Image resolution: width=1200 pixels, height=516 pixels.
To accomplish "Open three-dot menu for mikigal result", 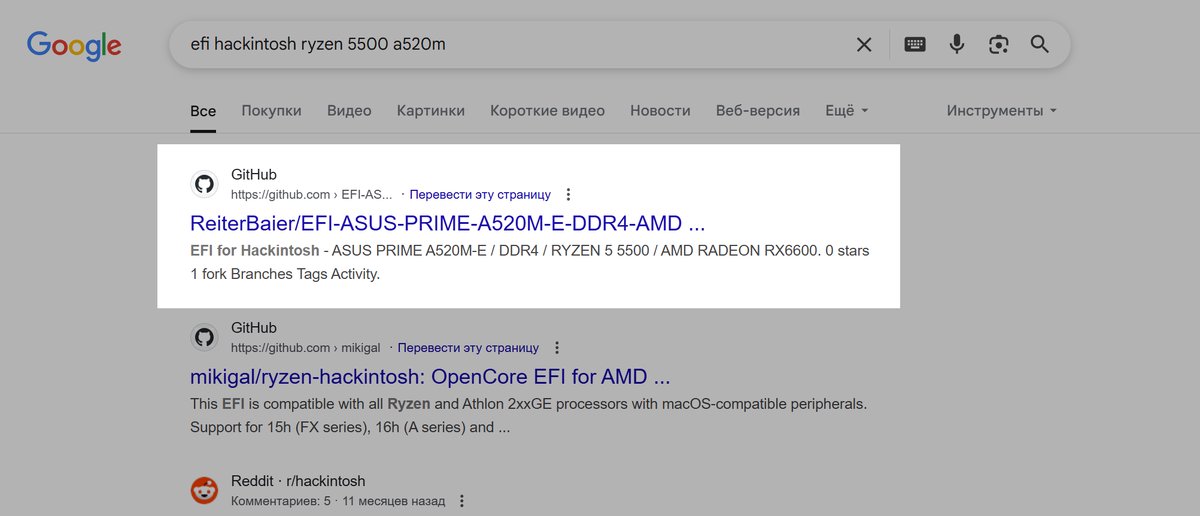I will 557,348.
